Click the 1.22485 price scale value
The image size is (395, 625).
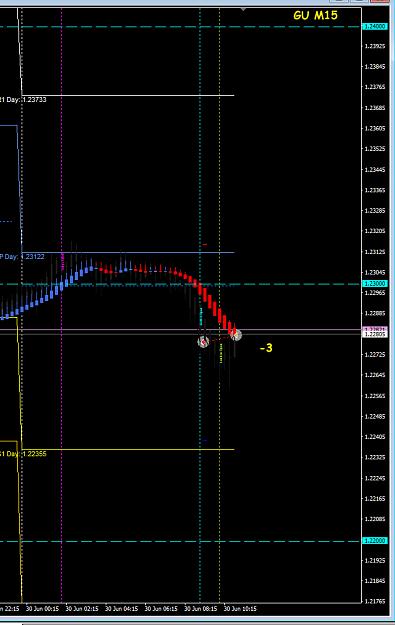click(x=375, y=417)
